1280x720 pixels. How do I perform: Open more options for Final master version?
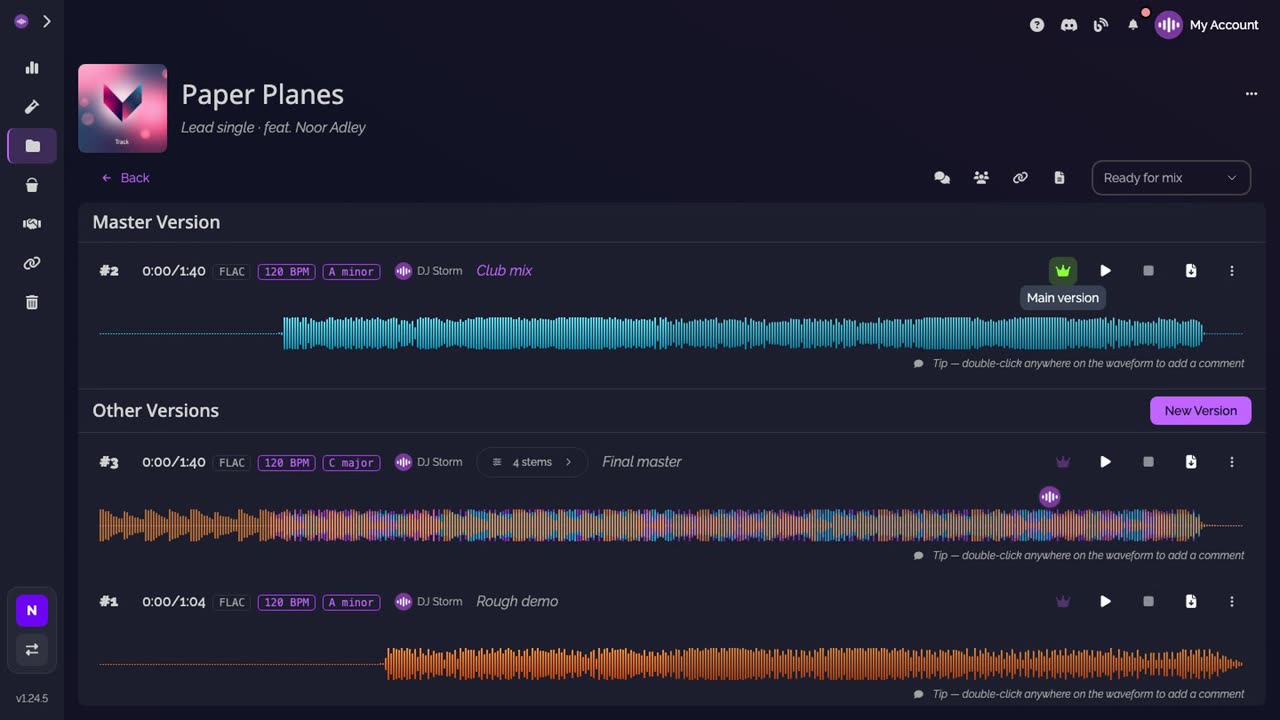pos(1232,462)
